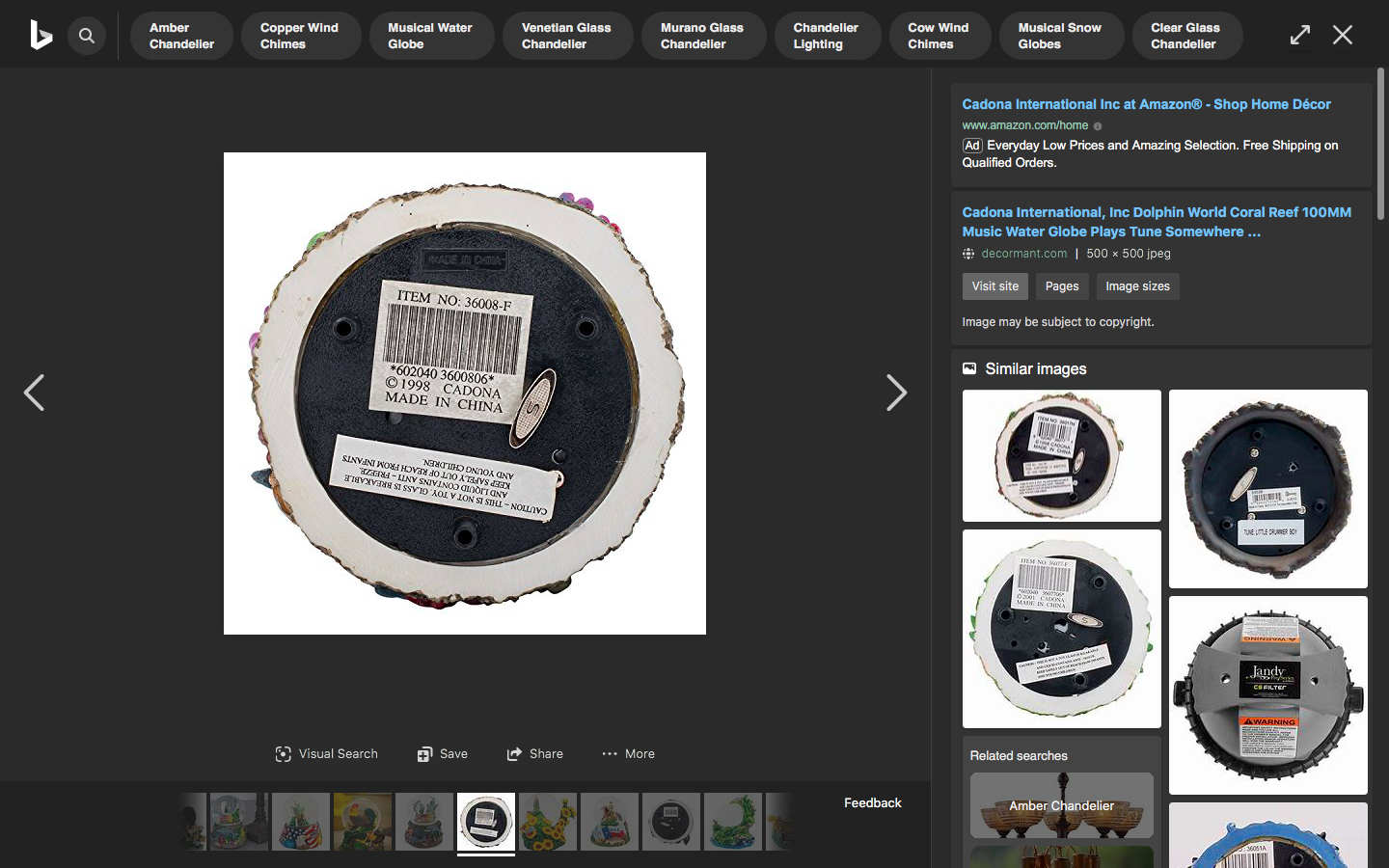Select the Cow Wind Chimes chip
Viewport: 1389px width, 868px height.
point(940,36)
